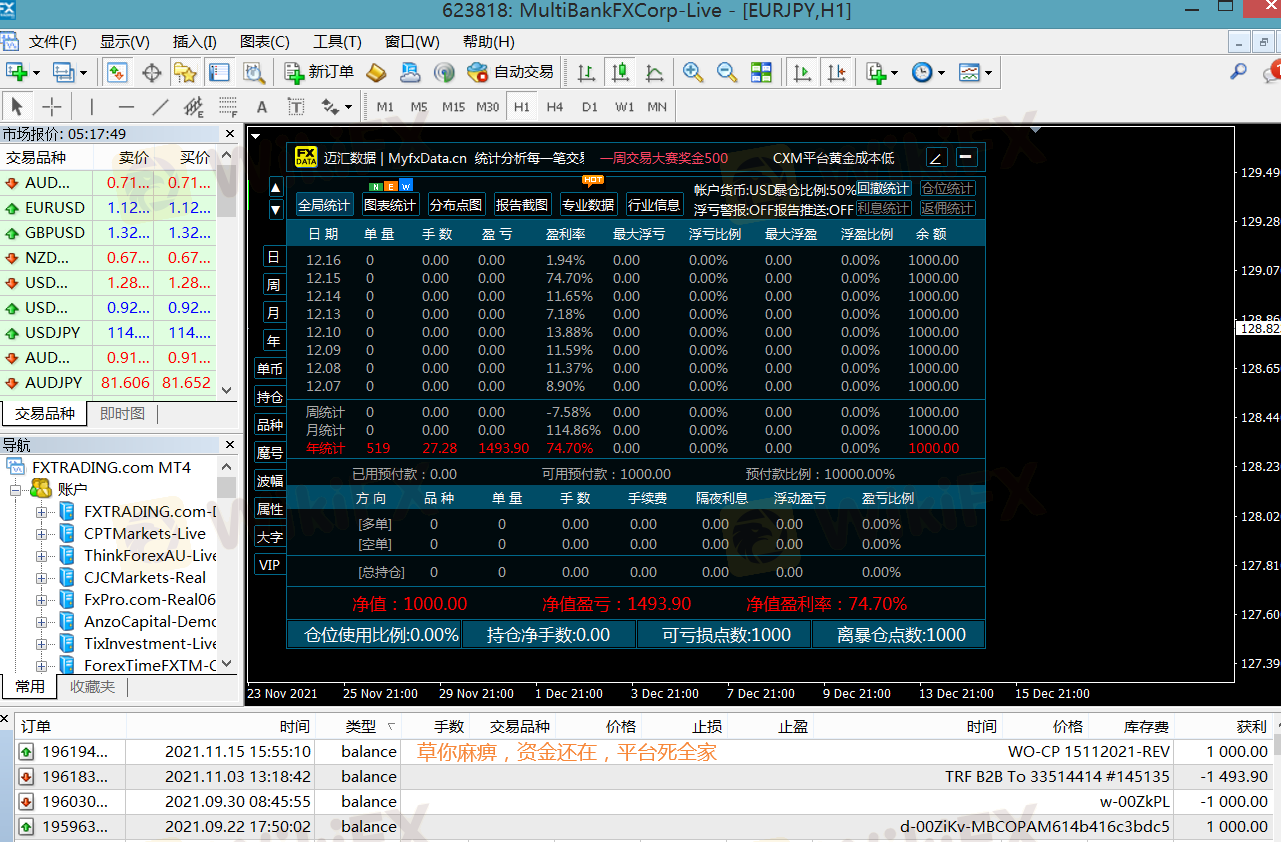
Task: Select the crosshair cursor tool
Action: tap(52, 107)
